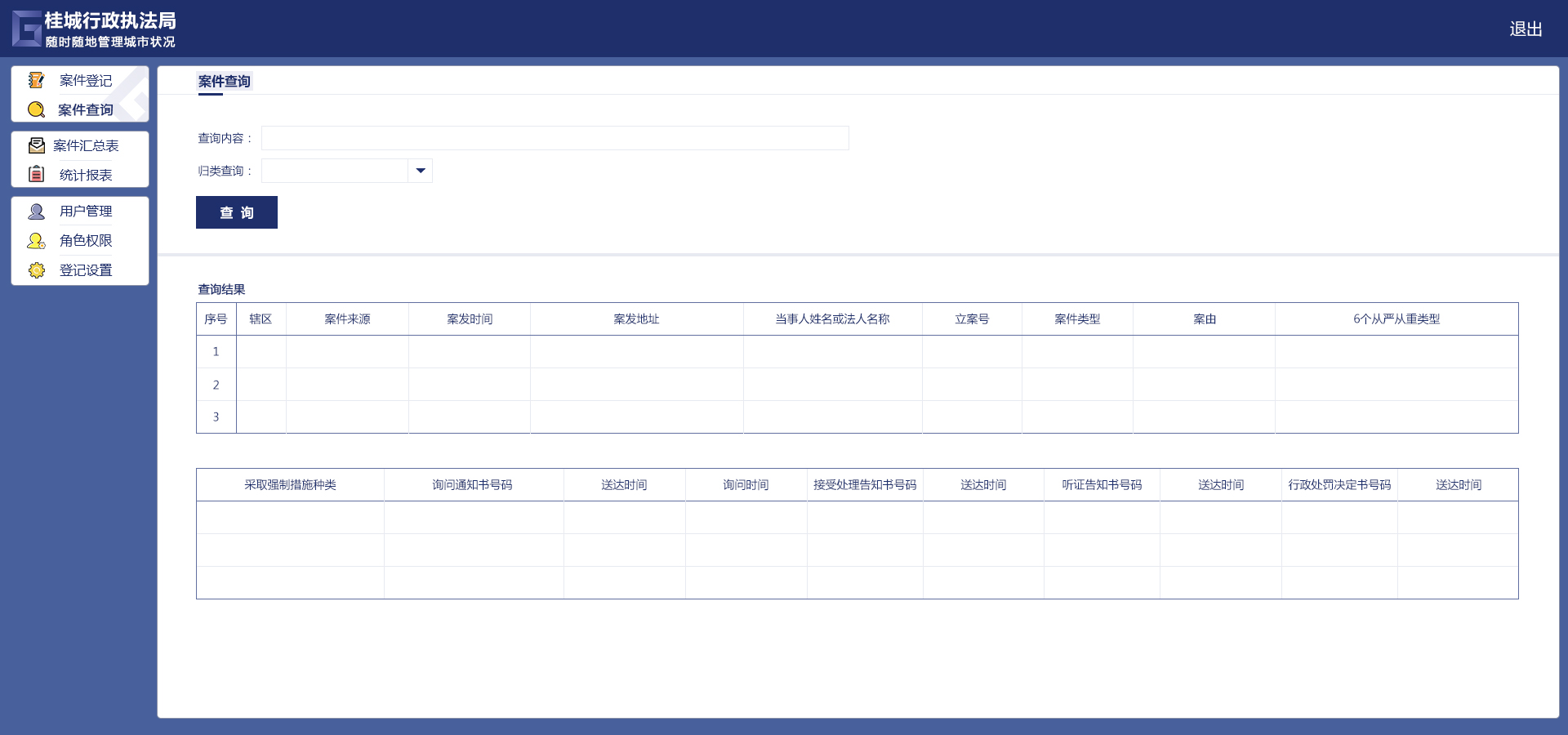Open 统计报表 from the sidebar menu
The width and height of the screenshot is (1568, 735).
click(86, 175)
